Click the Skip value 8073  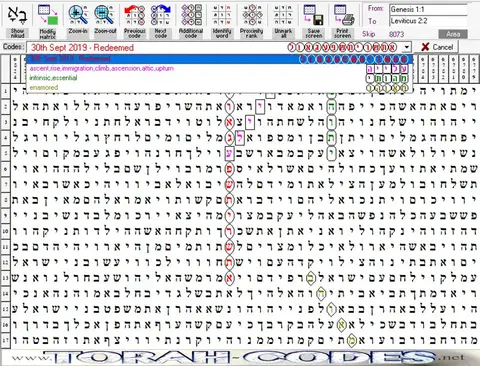point(396,34)
